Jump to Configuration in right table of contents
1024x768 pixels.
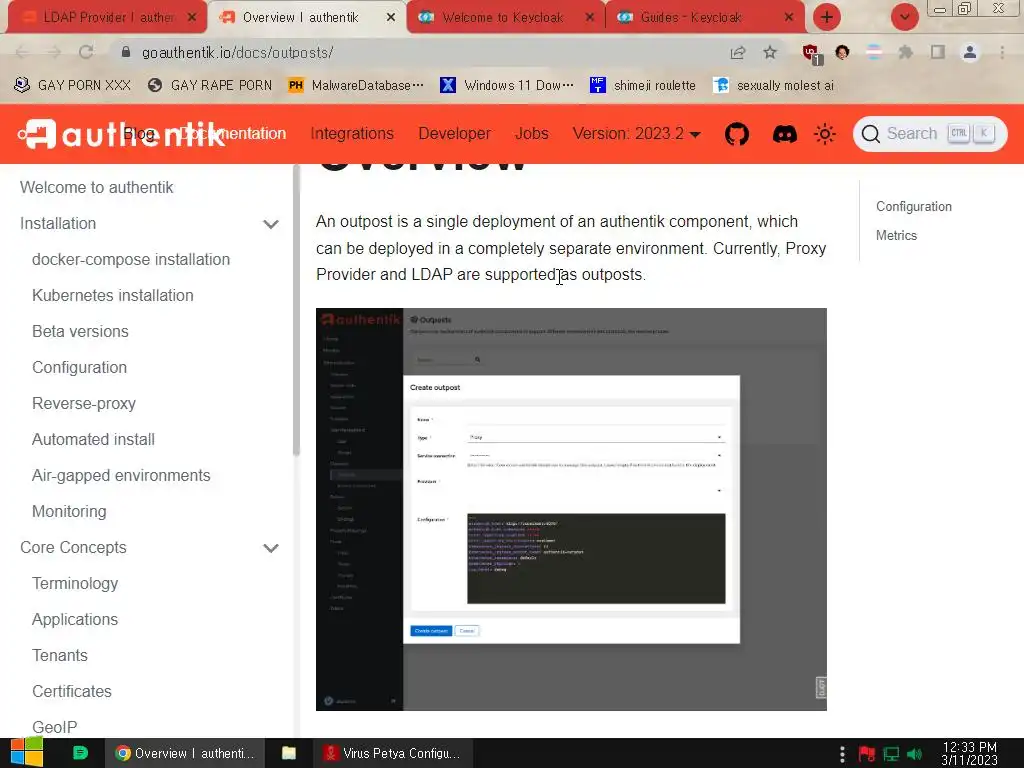coord(914,206)
